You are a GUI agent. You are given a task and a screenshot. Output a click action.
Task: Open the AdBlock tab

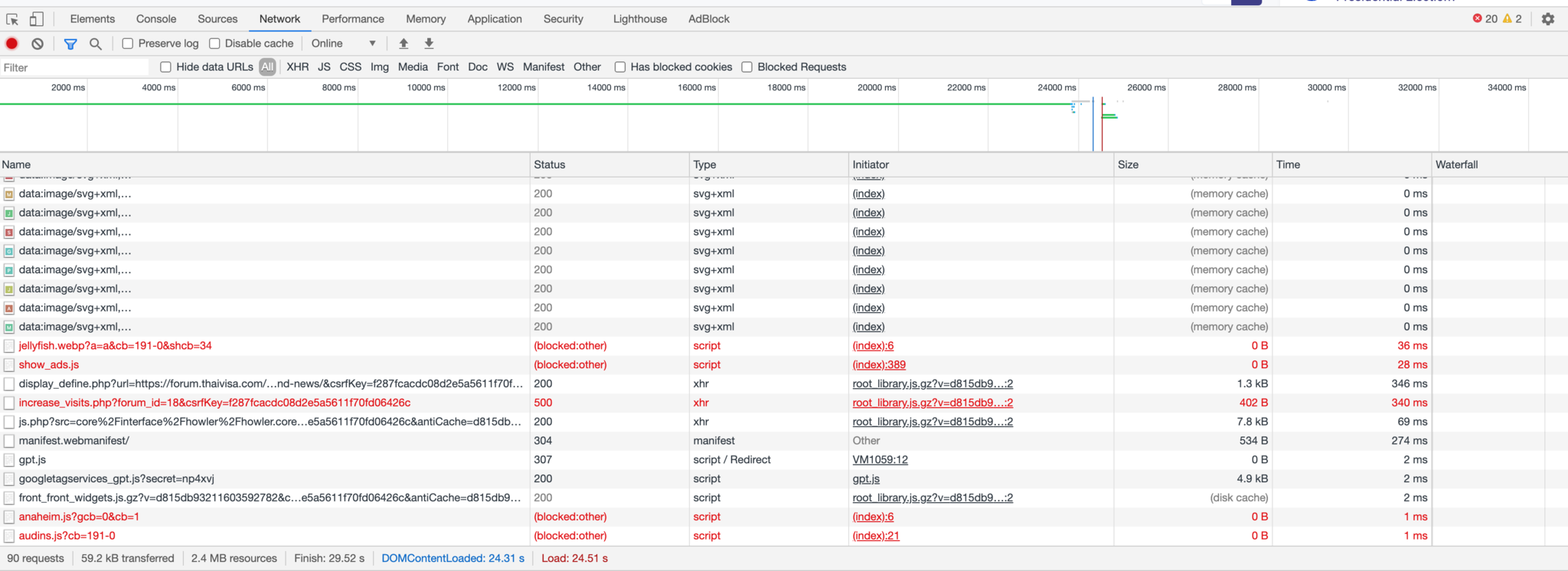pyautogui.click(x=709, y=19)
